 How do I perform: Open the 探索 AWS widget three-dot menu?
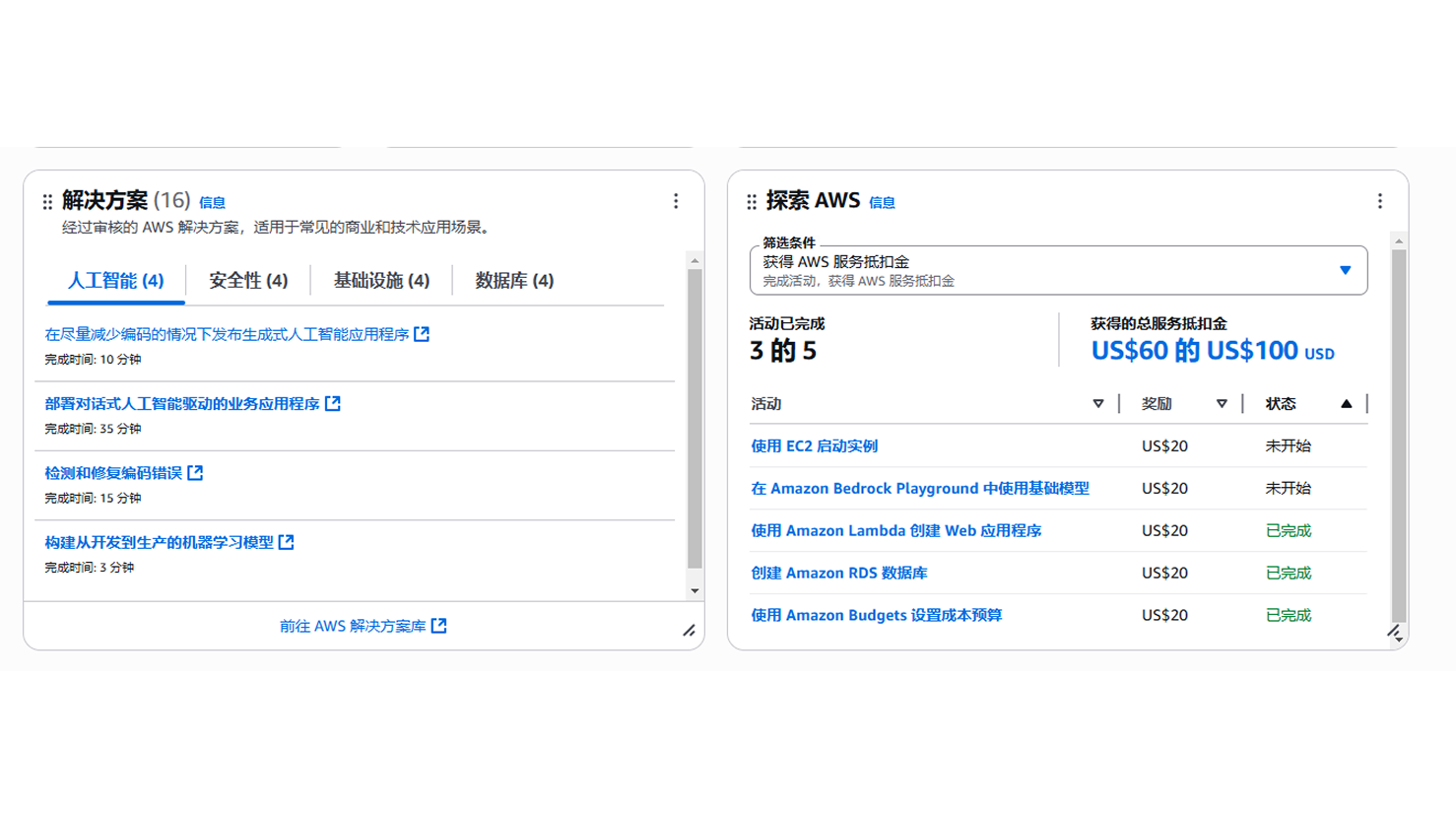[1379, 201]
